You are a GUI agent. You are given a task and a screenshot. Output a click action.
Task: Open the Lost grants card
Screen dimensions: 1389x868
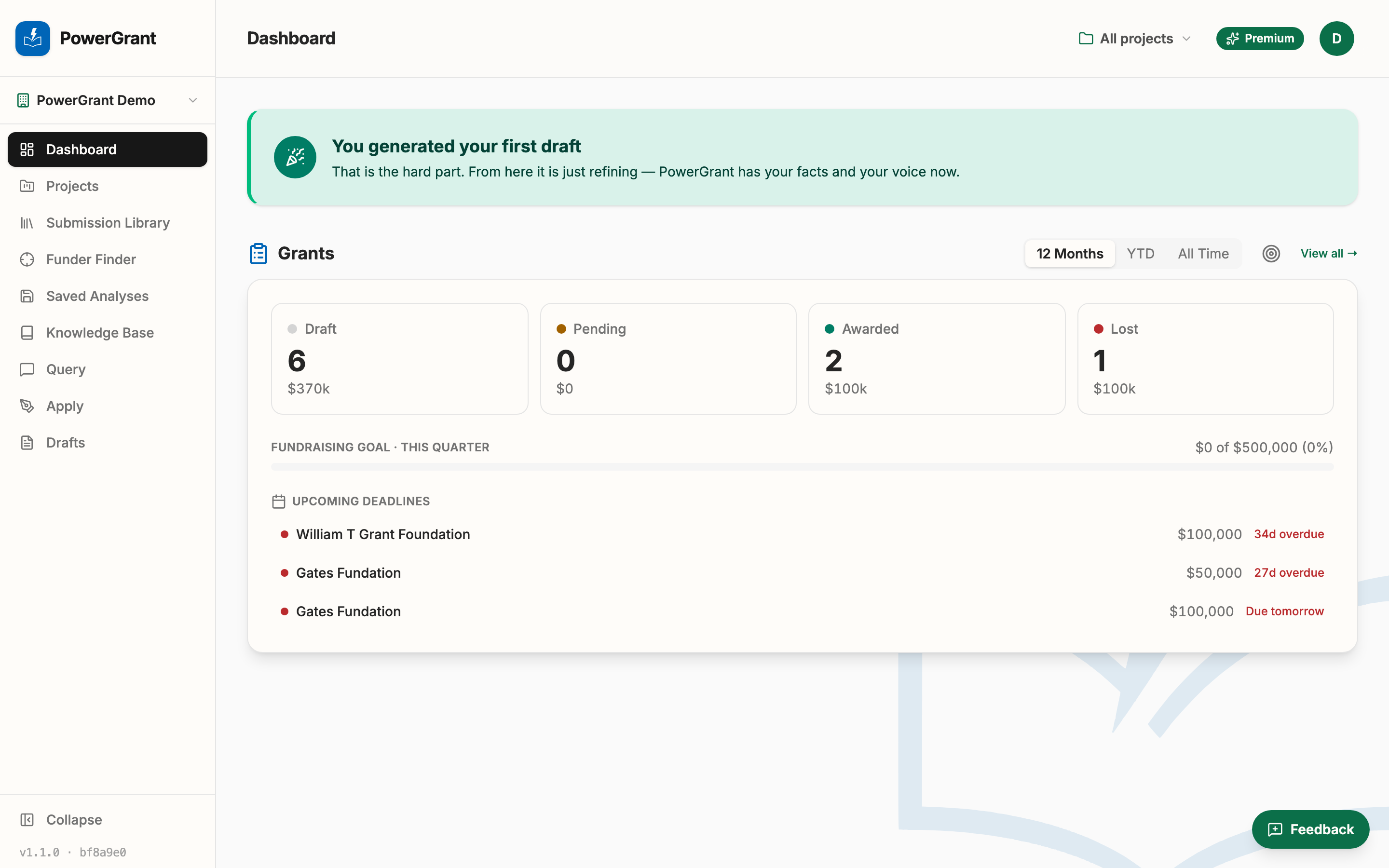(x=1205, y=359)
